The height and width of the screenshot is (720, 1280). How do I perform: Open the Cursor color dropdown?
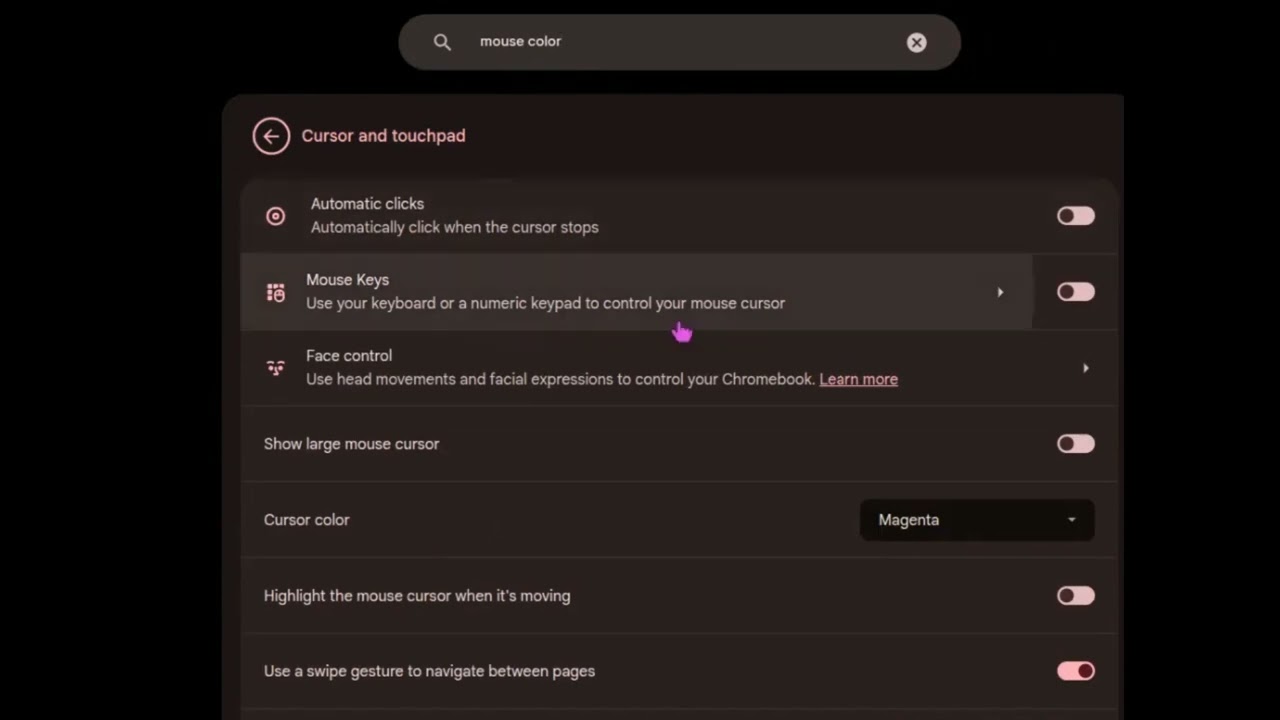pos(976,520)
